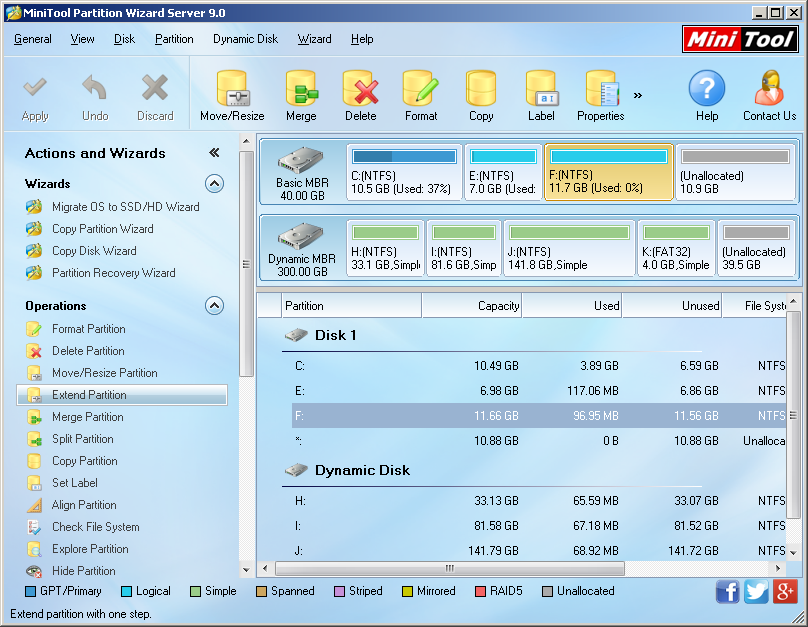This screenshot has width=808, height=627.
Task: Click the Label toolbar icon
Action: [541, 96]
